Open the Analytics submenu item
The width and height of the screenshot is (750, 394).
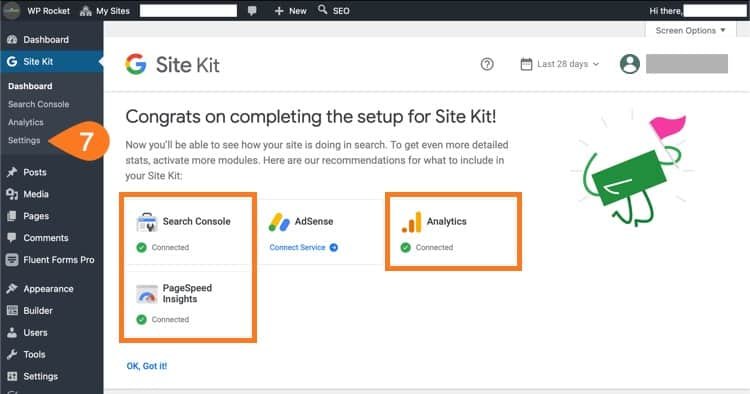[x=25, y=122]
